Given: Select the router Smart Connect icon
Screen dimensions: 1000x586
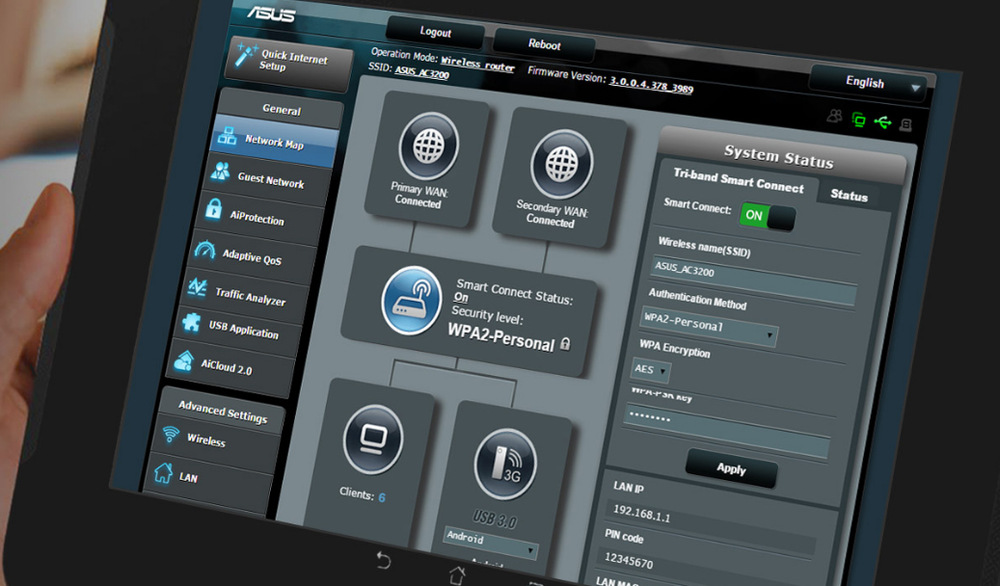Looking at the screenshot, I should coord(411,300).
